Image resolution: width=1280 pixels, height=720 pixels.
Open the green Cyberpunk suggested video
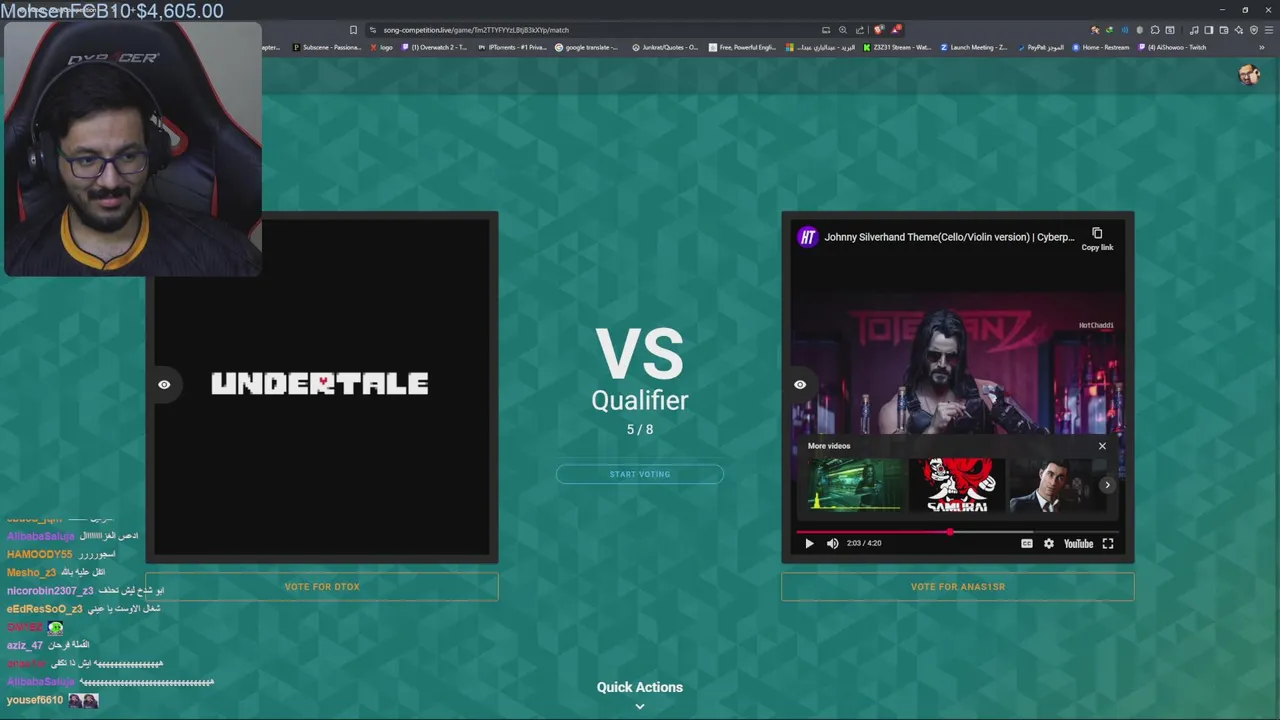coord(855,485)
